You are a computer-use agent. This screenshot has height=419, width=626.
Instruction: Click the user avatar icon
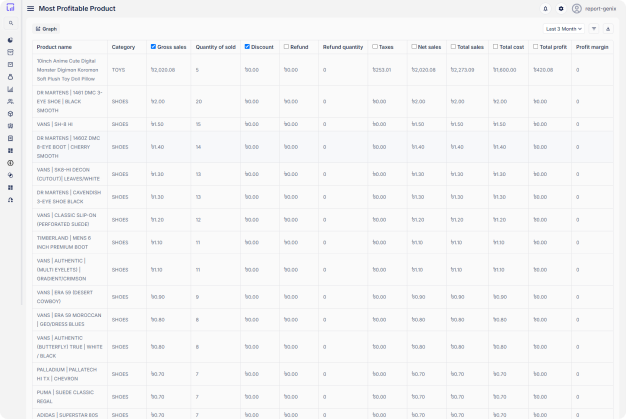click(x=576, y=8)
